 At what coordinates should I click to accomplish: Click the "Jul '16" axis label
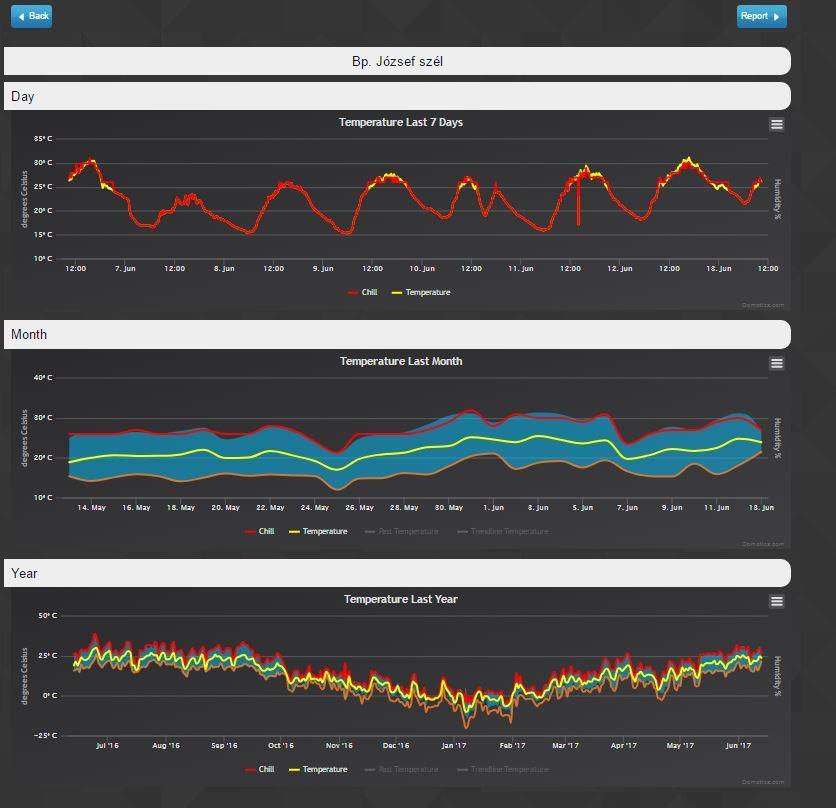tap(107, 745)
